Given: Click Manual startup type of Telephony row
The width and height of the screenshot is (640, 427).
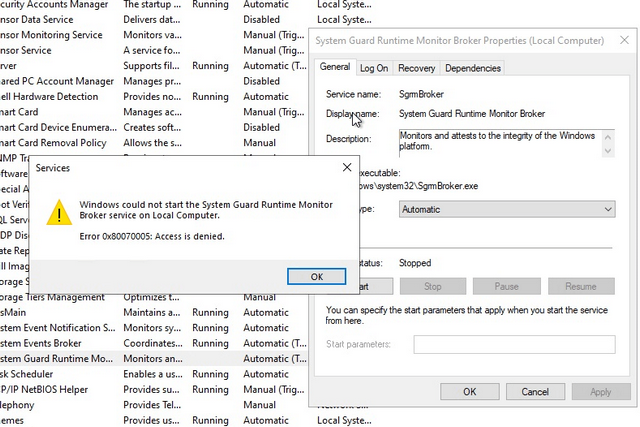Looking at the screenshot, I should click(260, 405).
